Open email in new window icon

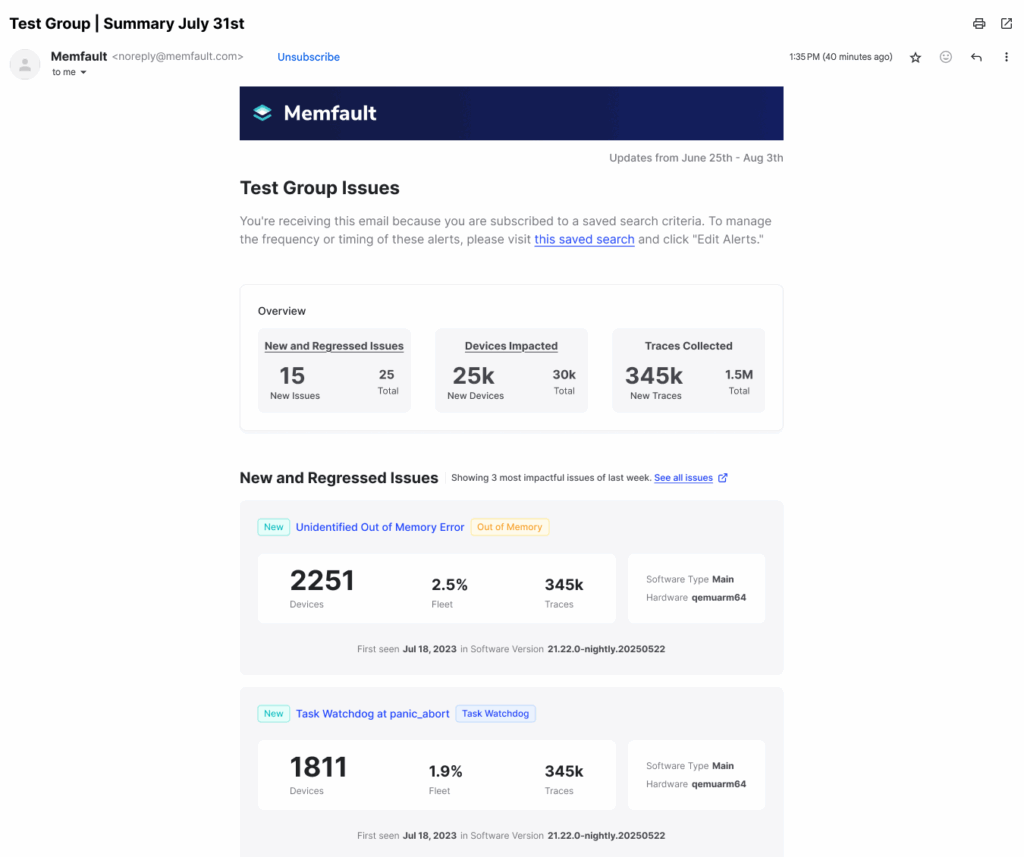[x=1006, y=24]
